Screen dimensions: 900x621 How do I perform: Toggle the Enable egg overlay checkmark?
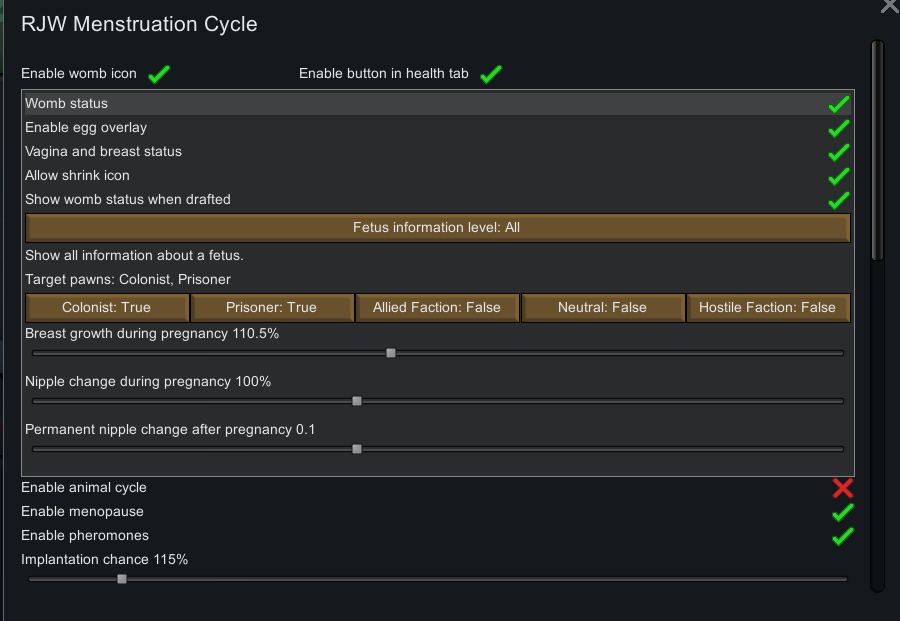(840, 127)
